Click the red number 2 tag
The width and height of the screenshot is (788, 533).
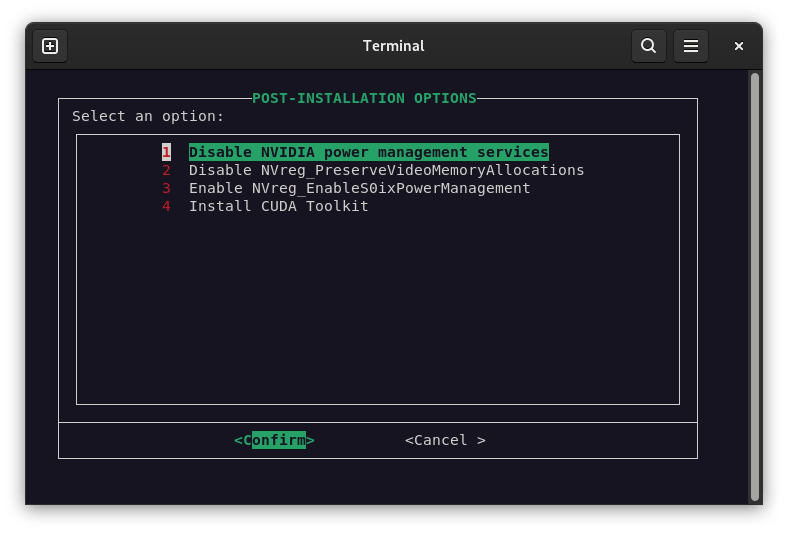(x=166, y=170)
